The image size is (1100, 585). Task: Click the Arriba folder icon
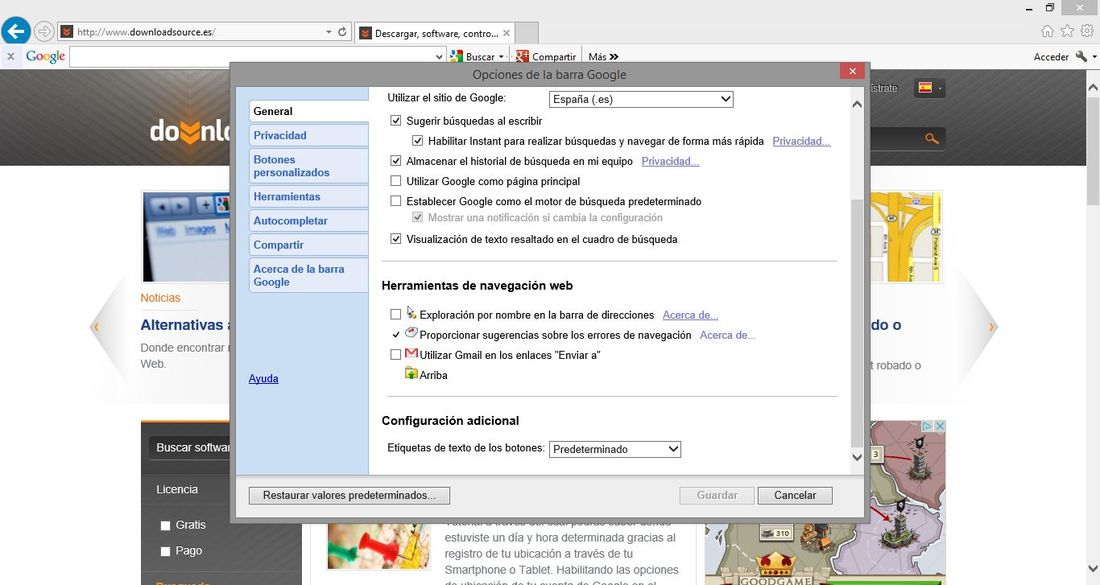coord(411,373)
